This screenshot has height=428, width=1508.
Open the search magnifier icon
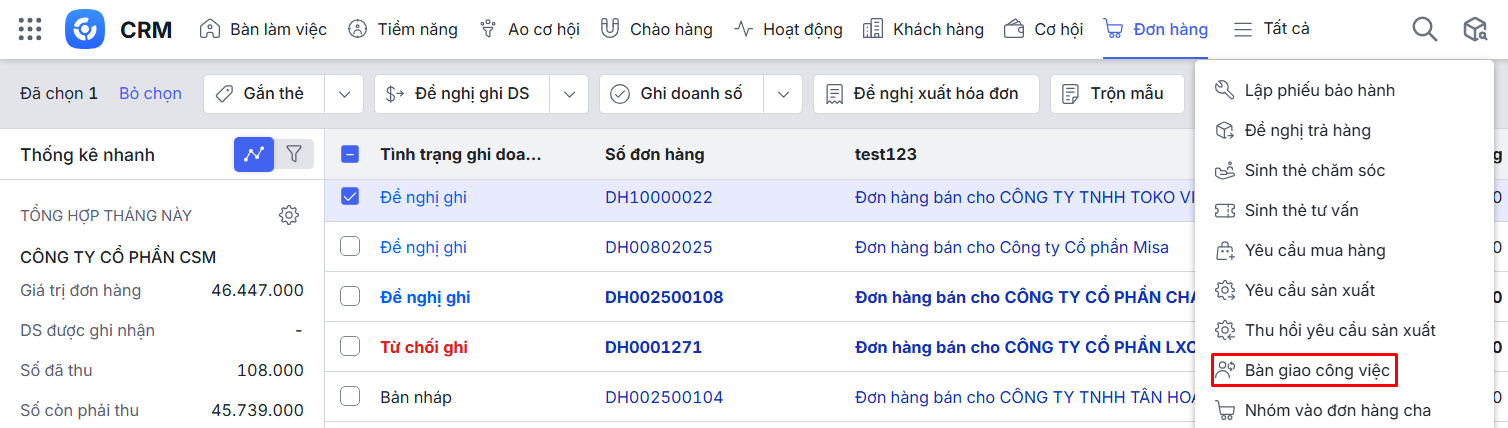coord(1424,29)
